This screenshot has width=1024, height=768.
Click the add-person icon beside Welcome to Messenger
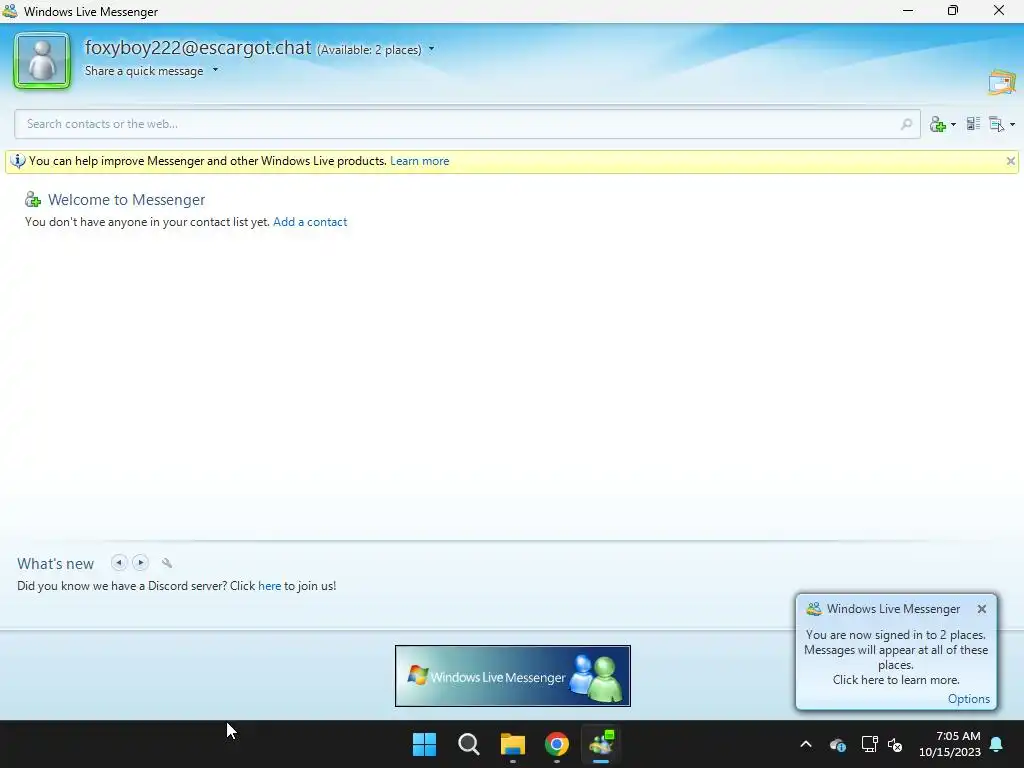(33, 199)
